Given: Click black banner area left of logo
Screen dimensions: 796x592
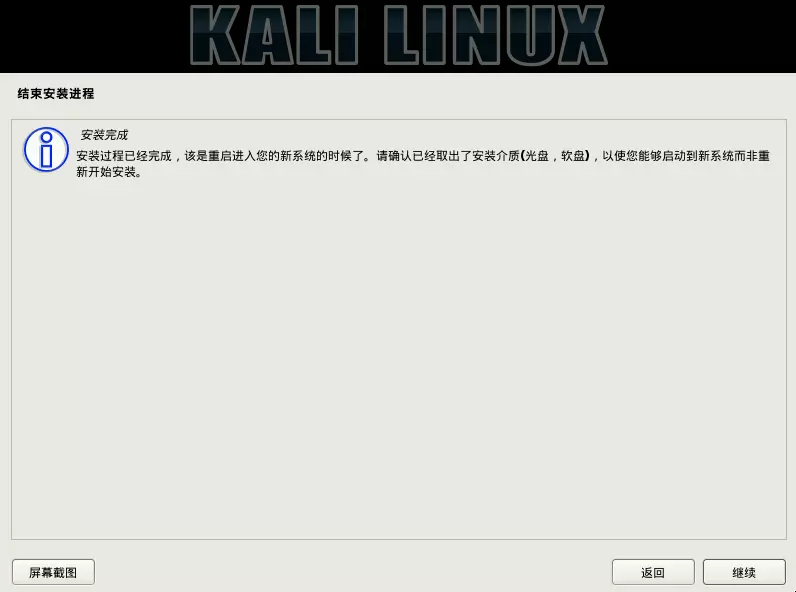Looking at the screenshot, I should click(x=94, y=36).
